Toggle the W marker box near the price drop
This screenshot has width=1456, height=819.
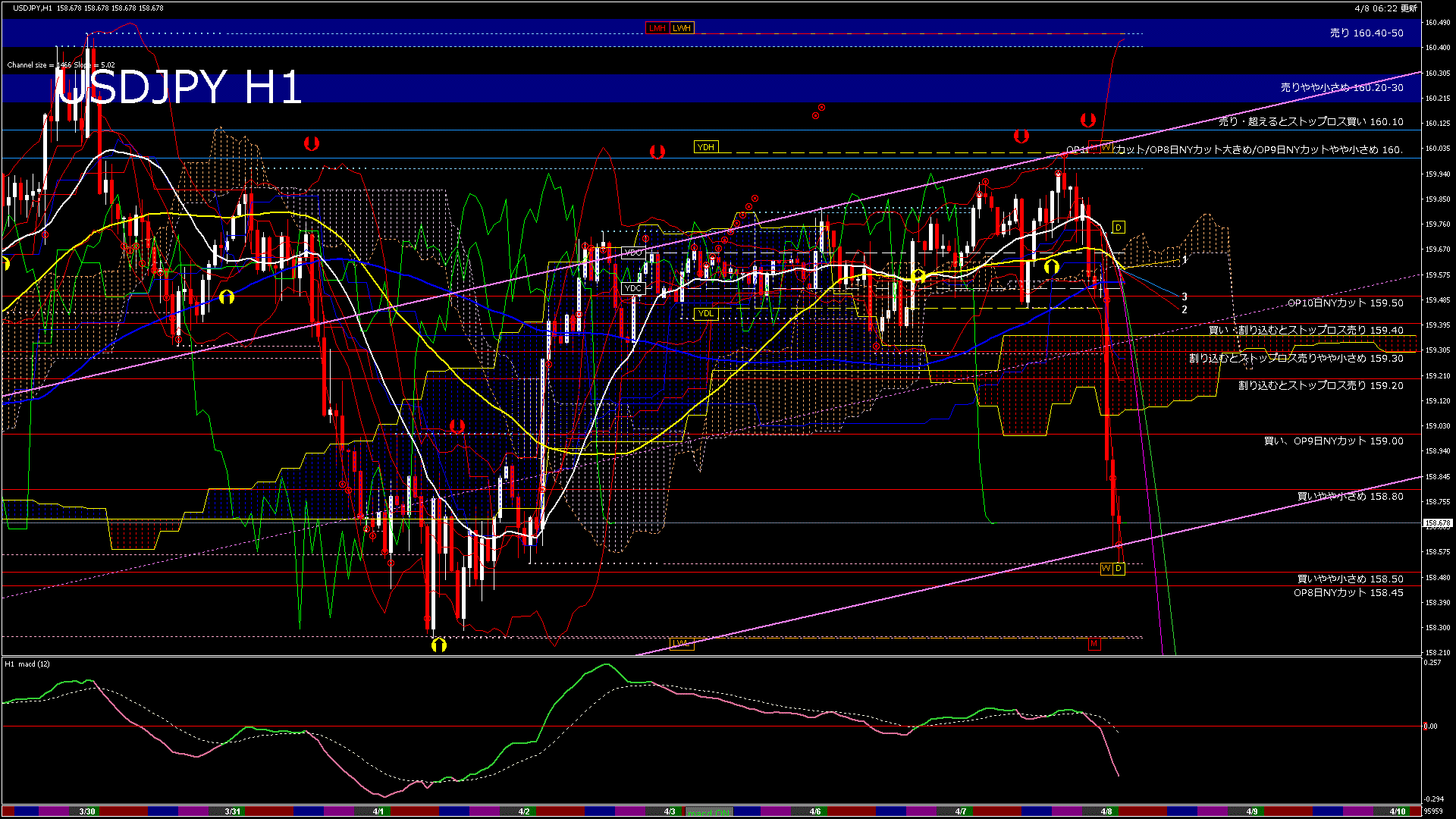[x=1105, y=569]
